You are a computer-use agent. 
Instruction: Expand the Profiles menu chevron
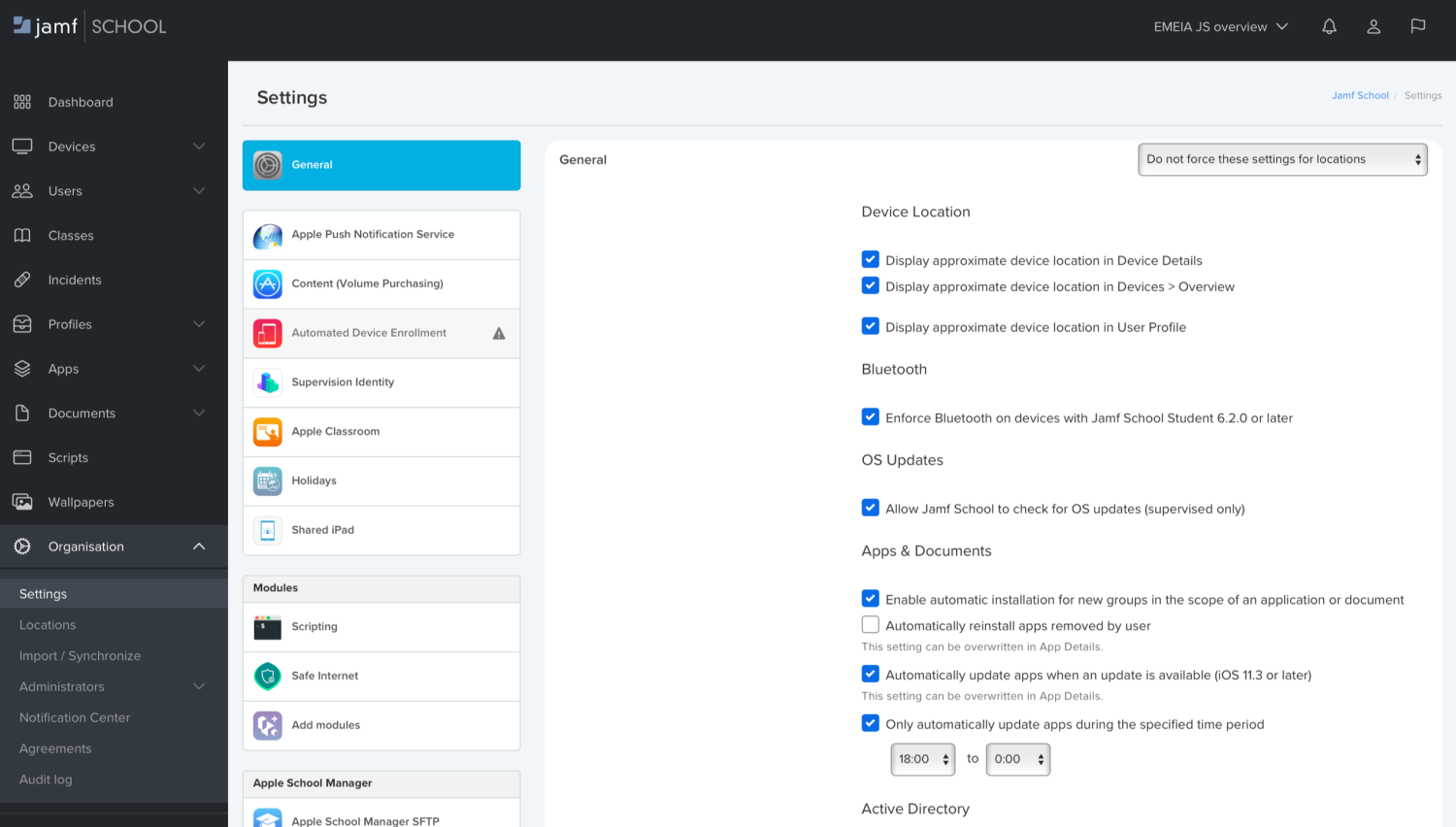point(199,324)
